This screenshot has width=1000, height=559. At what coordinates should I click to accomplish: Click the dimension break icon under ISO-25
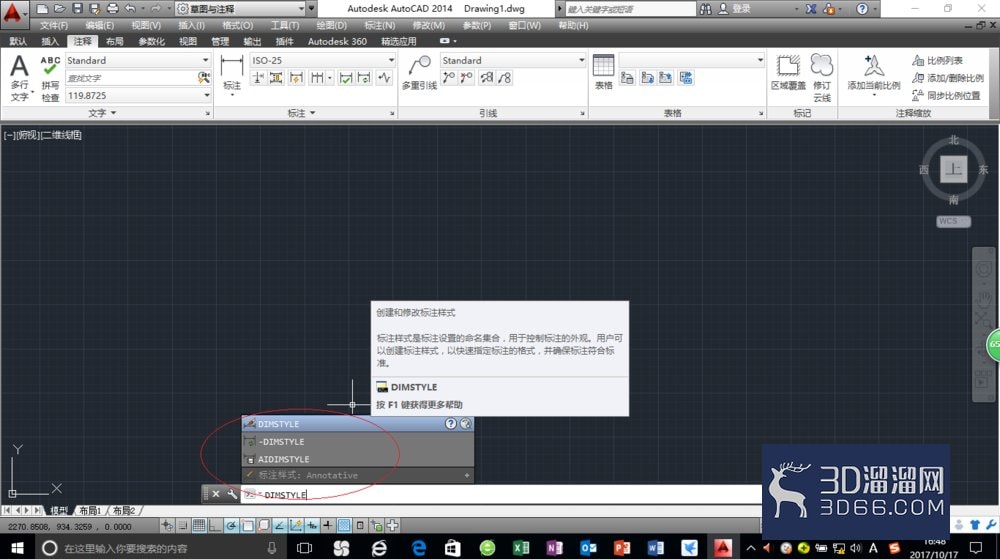258,78
